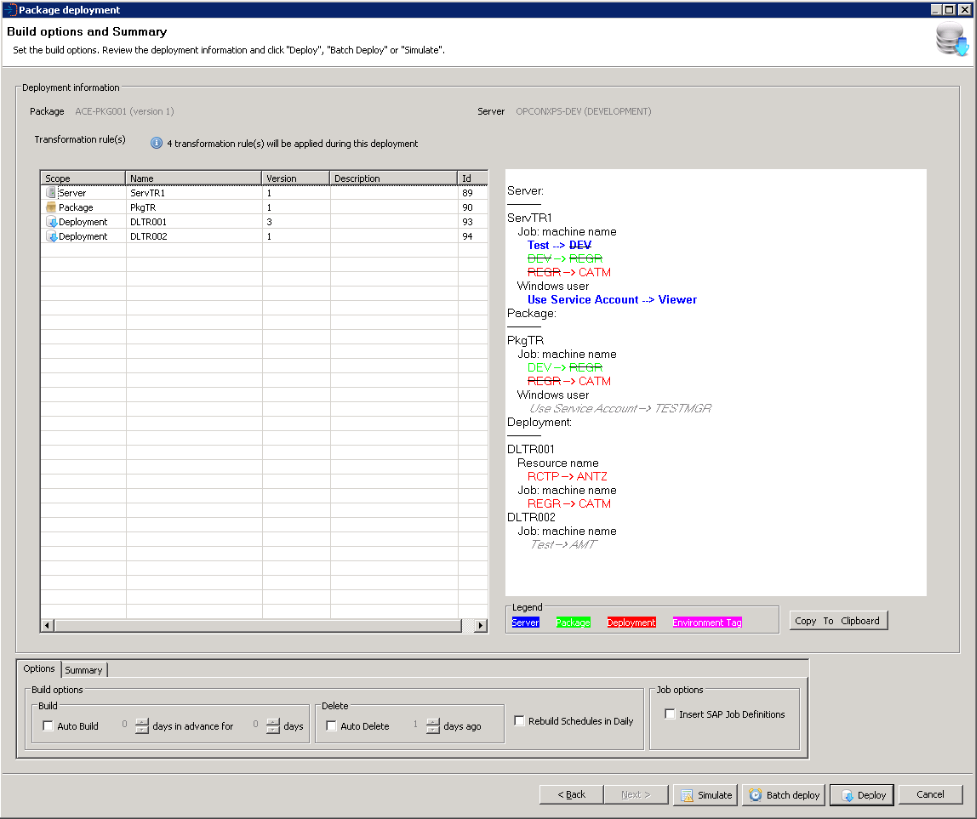Click version 3 cell of DLTR001

[296, 222]
